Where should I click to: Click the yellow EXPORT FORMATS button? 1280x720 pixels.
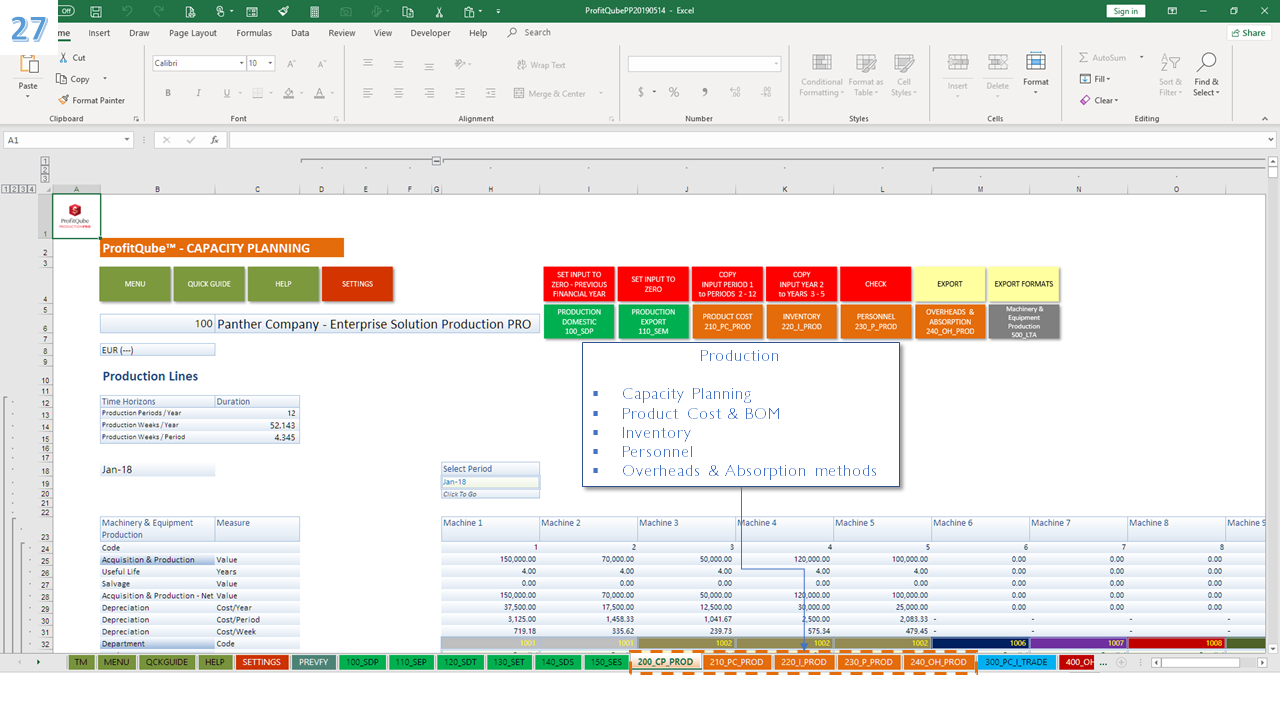pyautogui.click(x=1023, y=284)
